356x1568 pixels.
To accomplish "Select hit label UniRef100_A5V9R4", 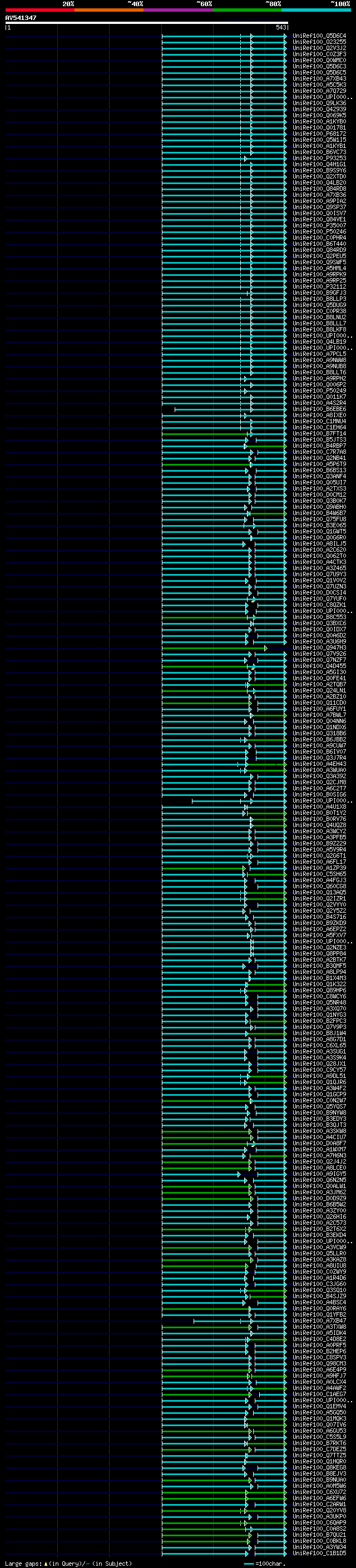I will (319, 850).
